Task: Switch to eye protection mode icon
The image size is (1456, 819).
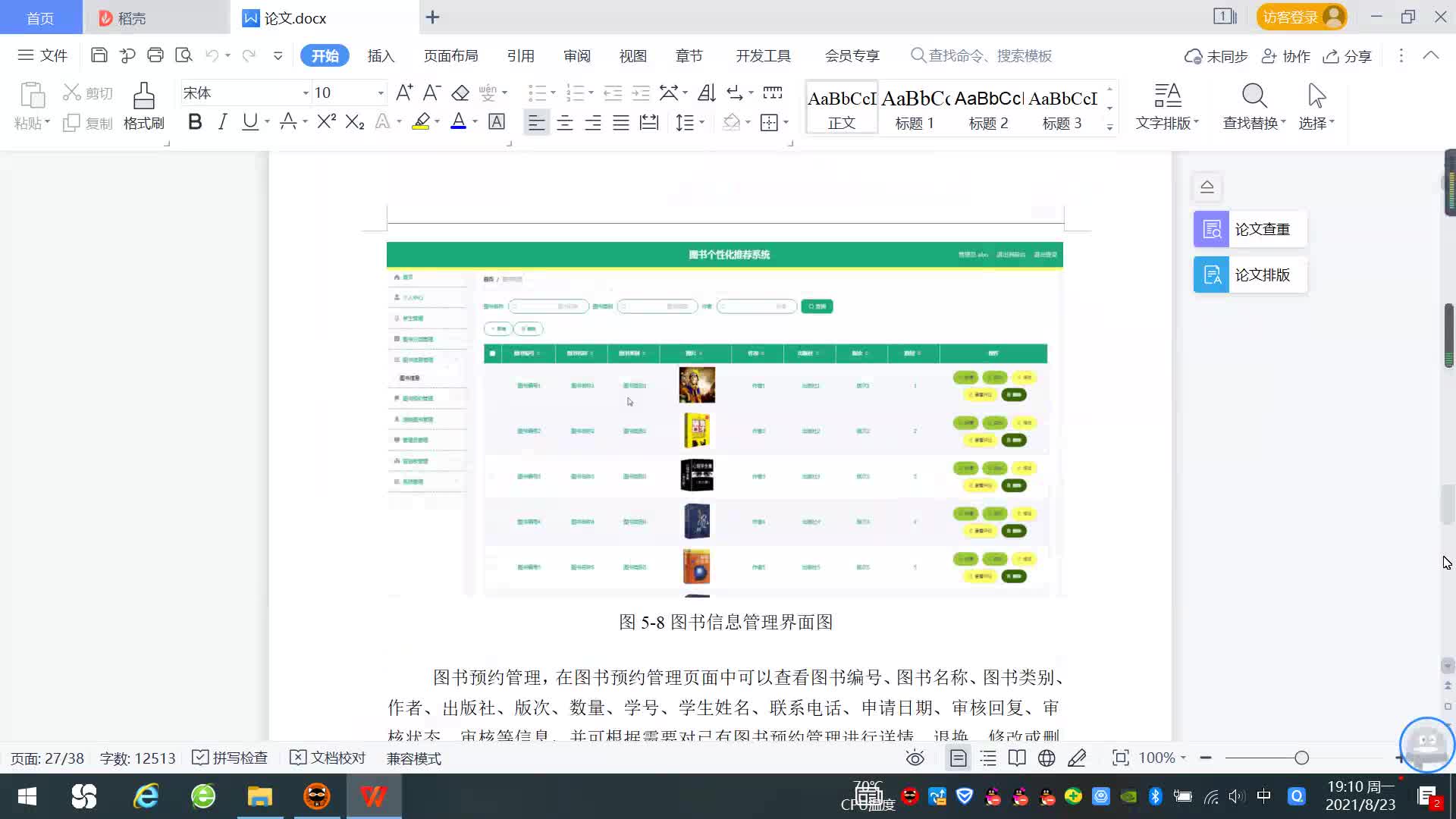Action: (x=915, y=758)
